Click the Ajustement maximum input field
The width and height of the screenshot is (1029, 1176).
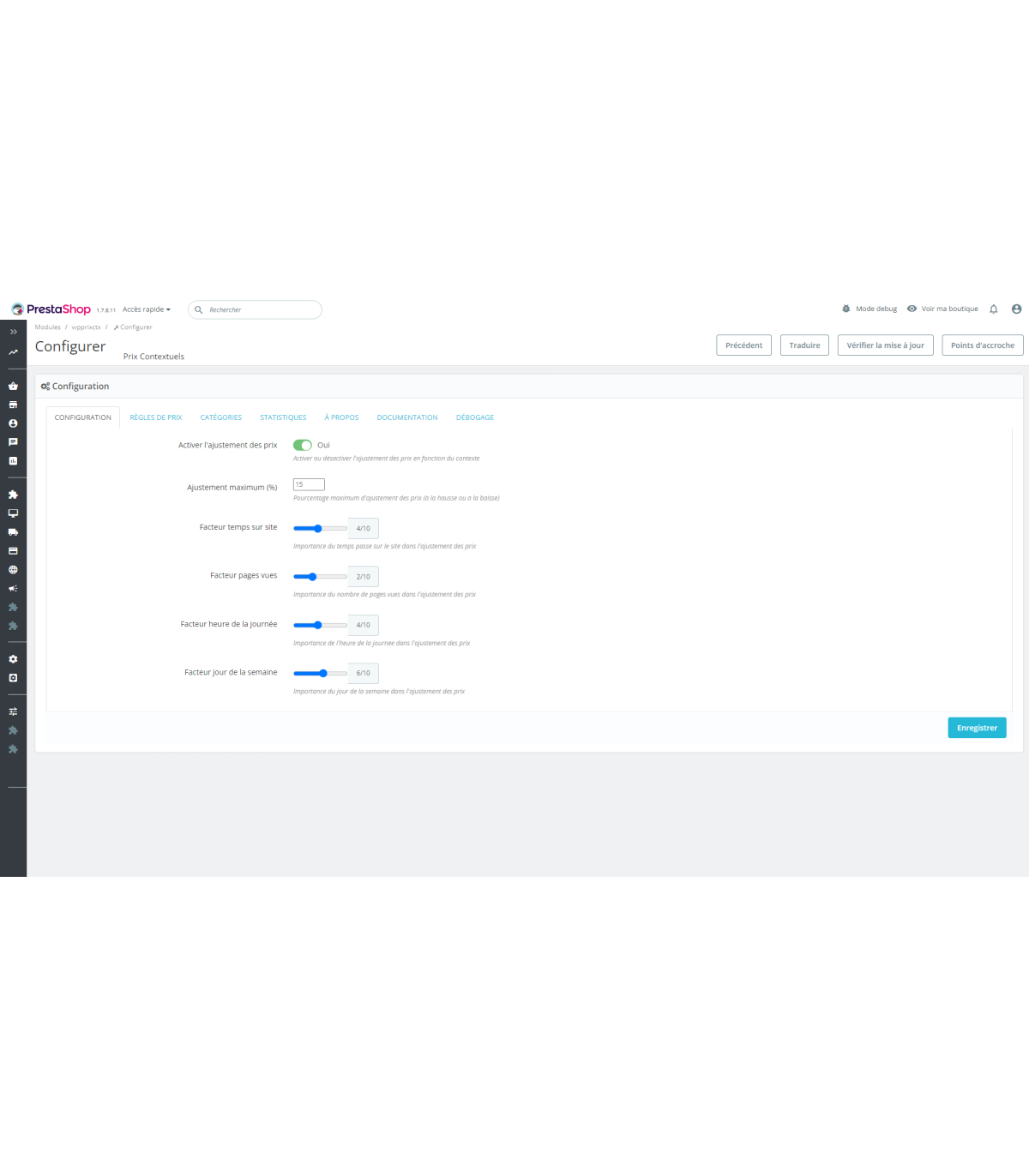(309, 484)
